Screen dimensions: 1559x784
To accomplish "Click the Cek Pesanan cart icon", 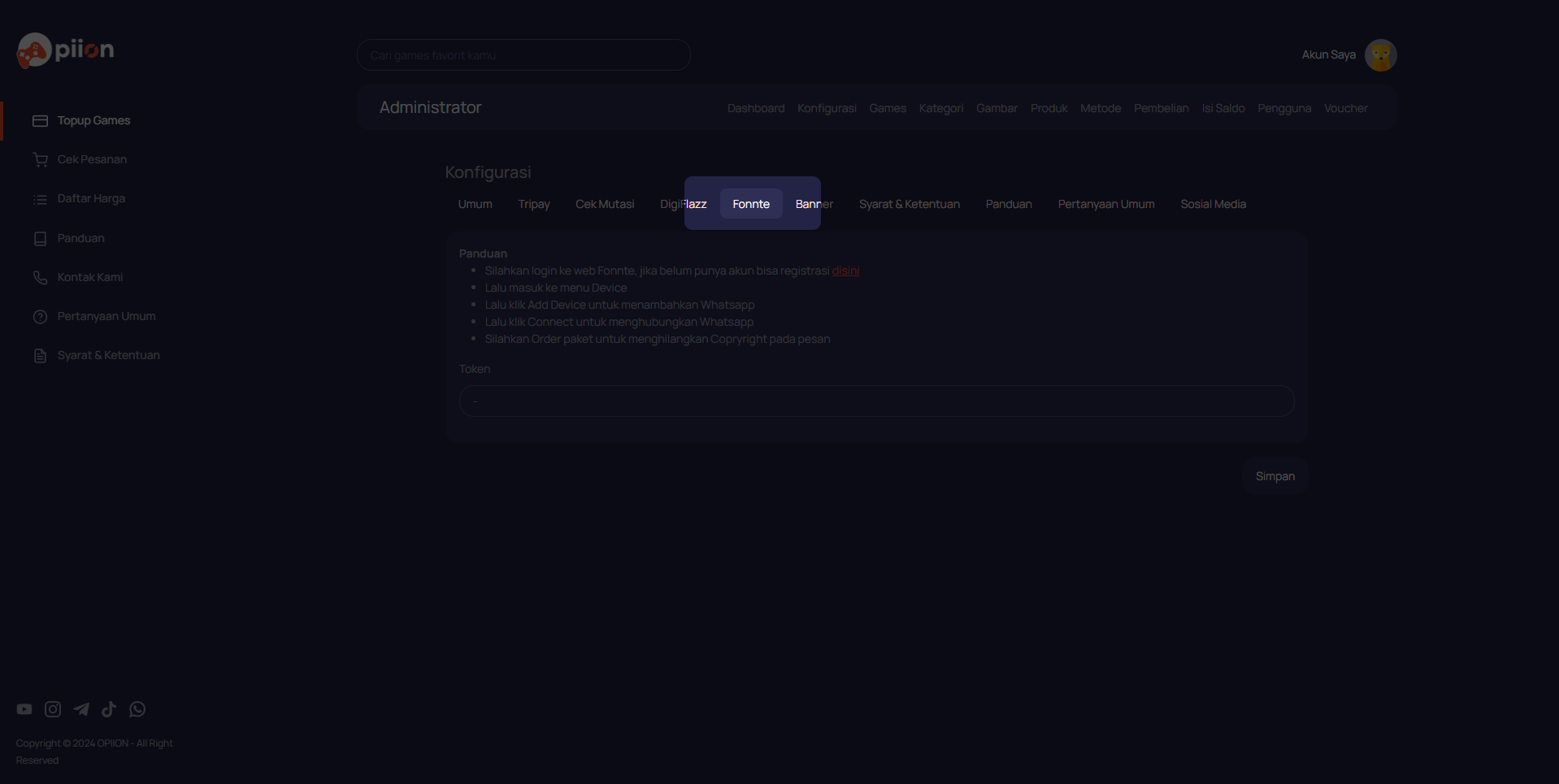I will click(x=40, y=160).
